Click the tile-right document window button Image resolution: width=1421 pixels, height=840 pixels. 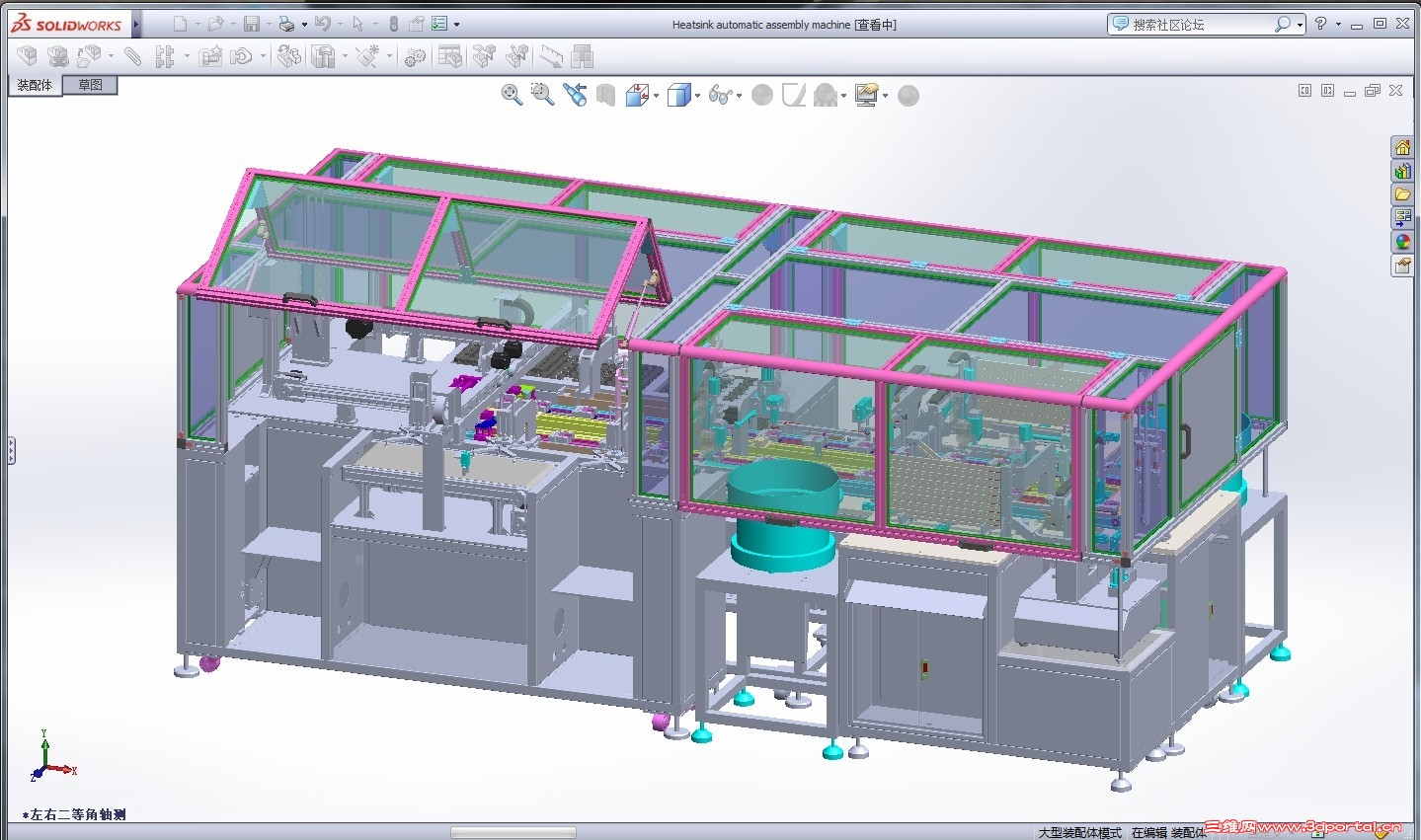(1327, 91)
